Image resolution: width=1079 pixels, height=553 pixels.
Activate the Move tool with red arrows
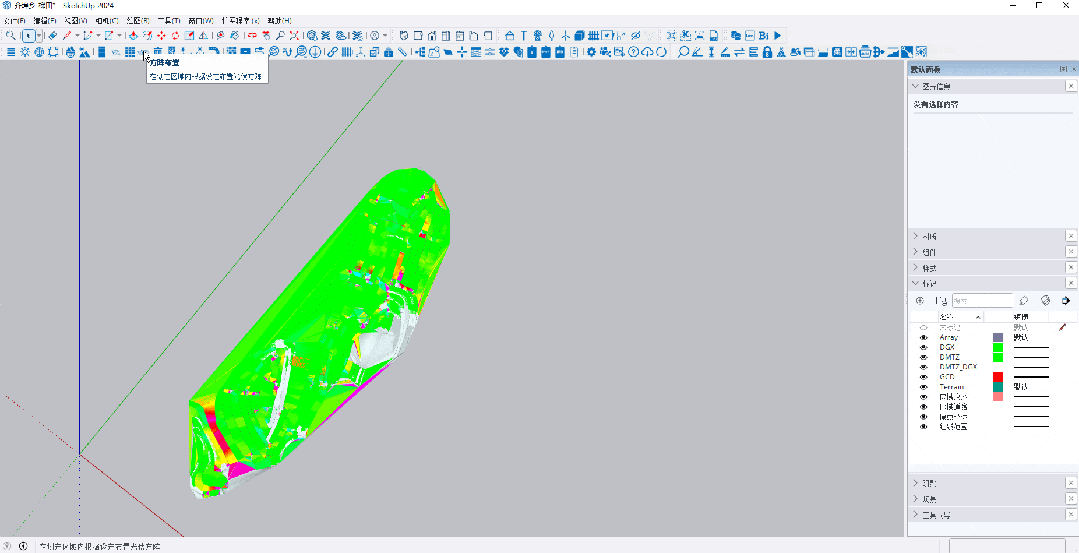click(x=160, y=35)
